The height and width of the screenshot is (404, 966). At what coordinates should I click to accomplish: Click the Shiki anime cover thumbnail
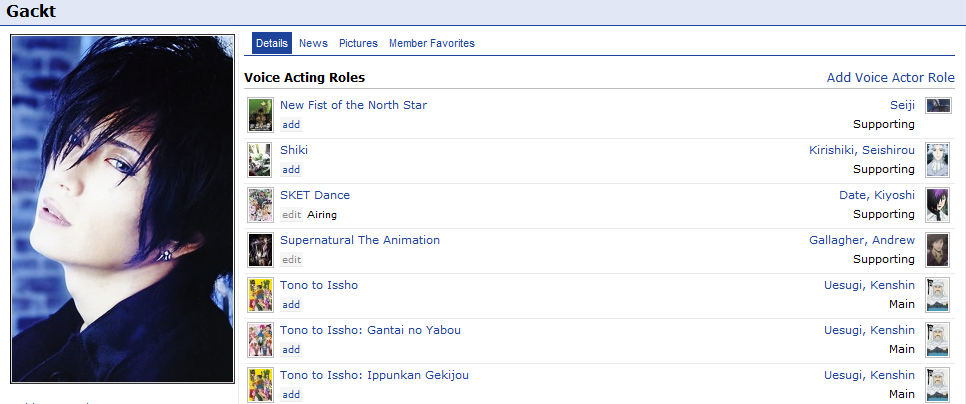point(261,160)
